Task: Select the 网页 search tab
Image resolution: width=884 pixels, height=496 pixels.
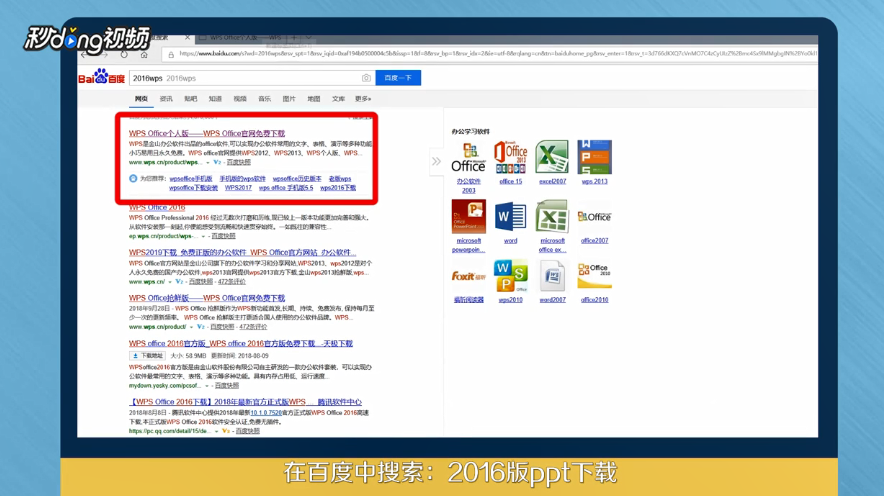Action: pos(141,99)
